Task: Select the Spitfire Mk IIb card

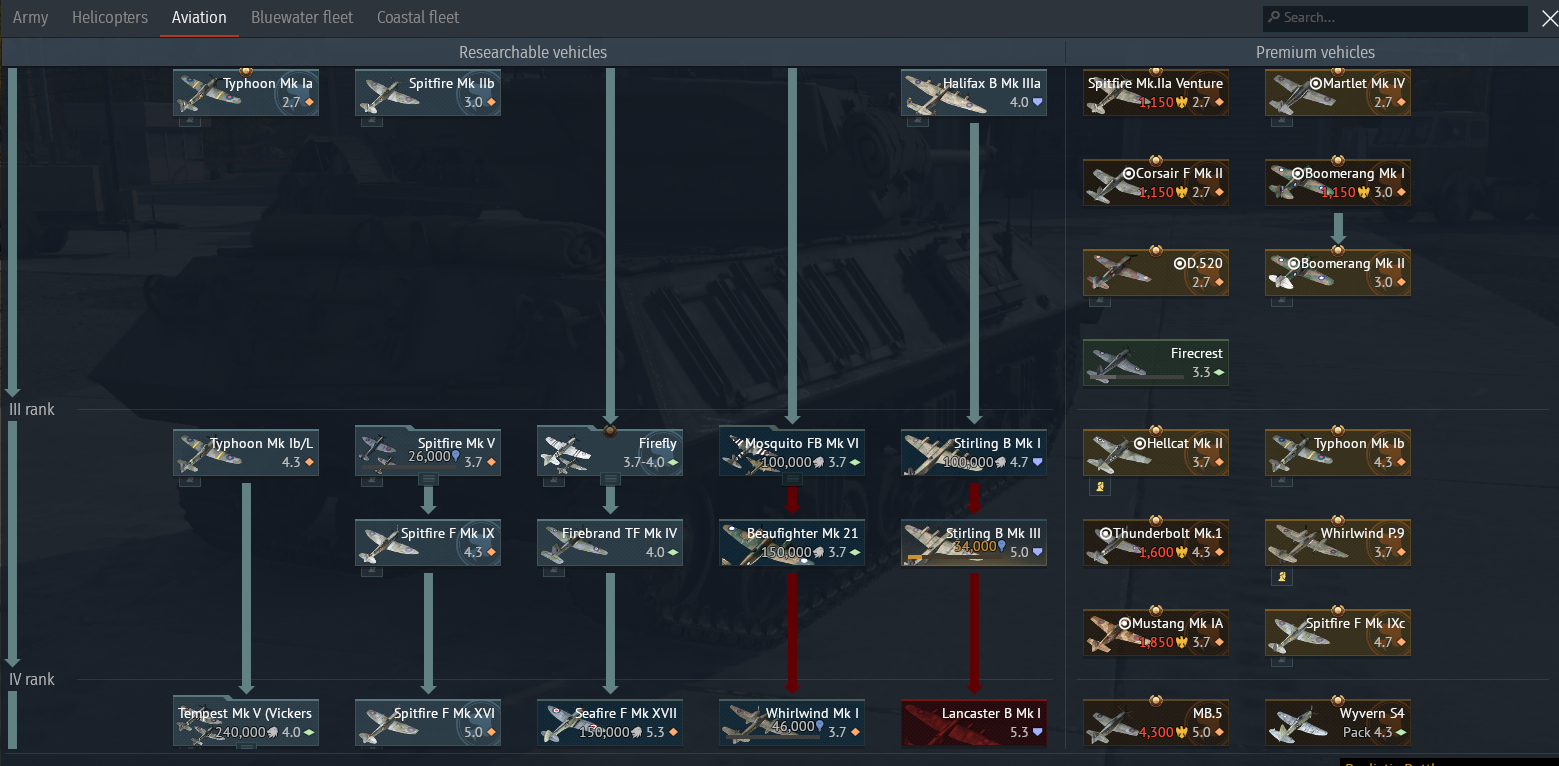Action: coord(428,92)
